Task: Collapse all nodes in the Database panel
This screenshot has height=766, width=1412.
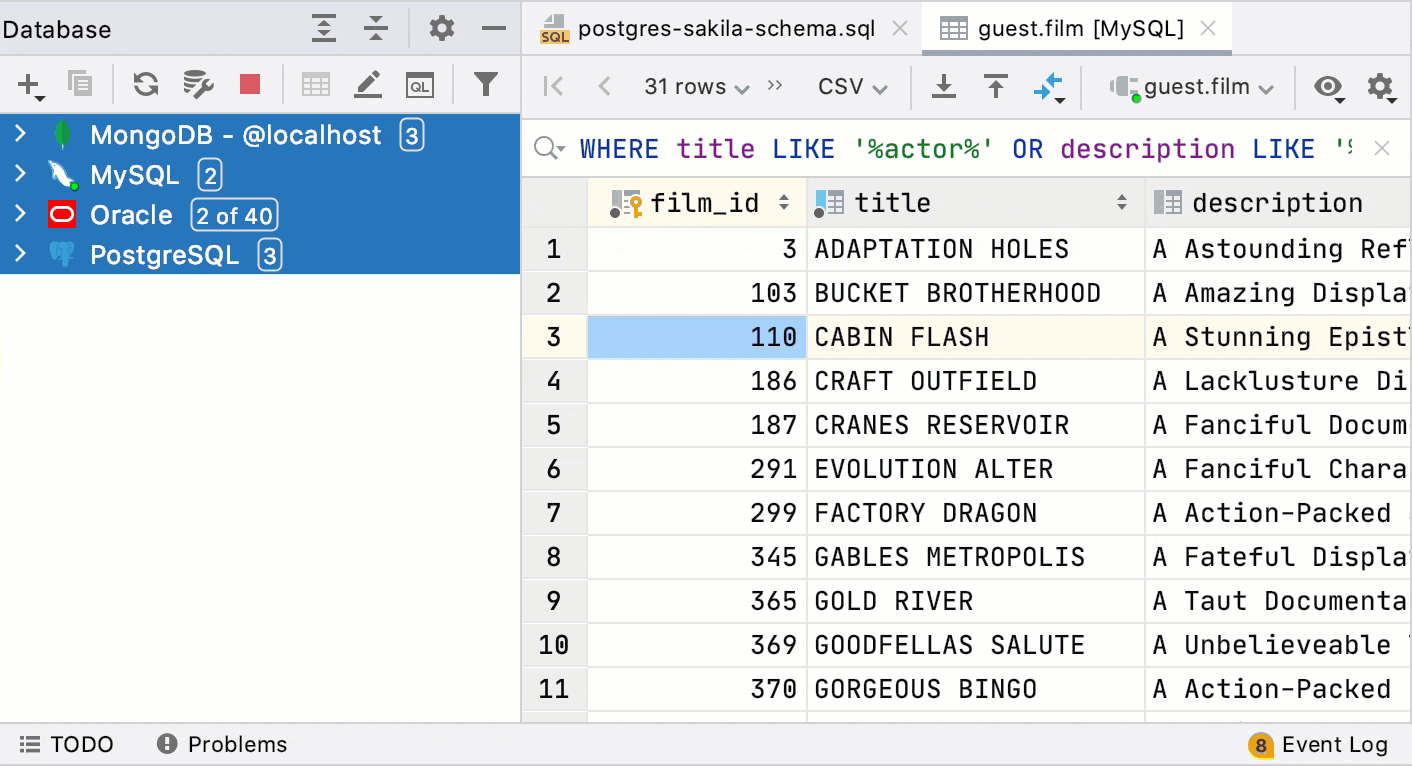Action: click(375, 29)
